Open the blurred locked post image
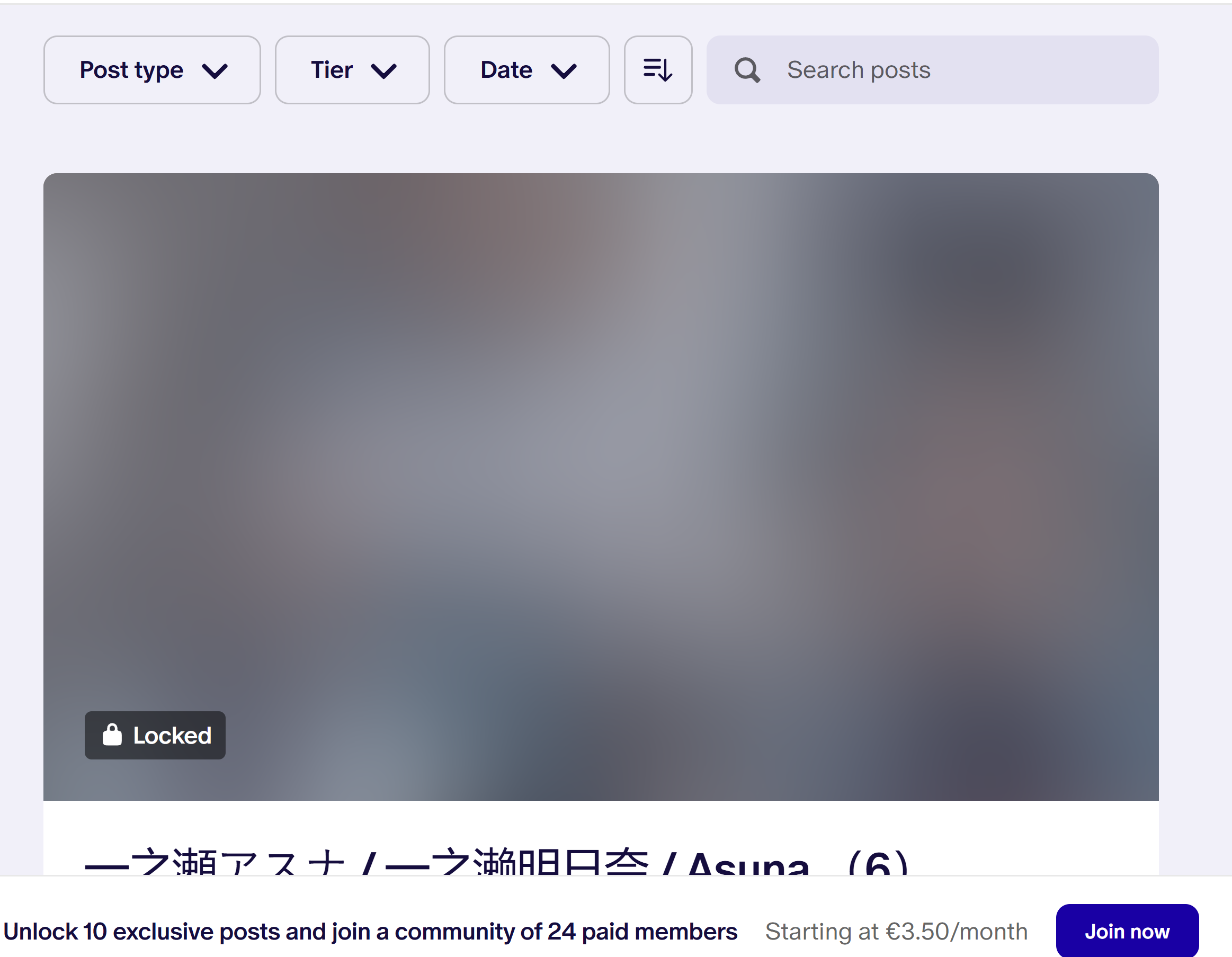The image size is (1232, 957). 601,451
